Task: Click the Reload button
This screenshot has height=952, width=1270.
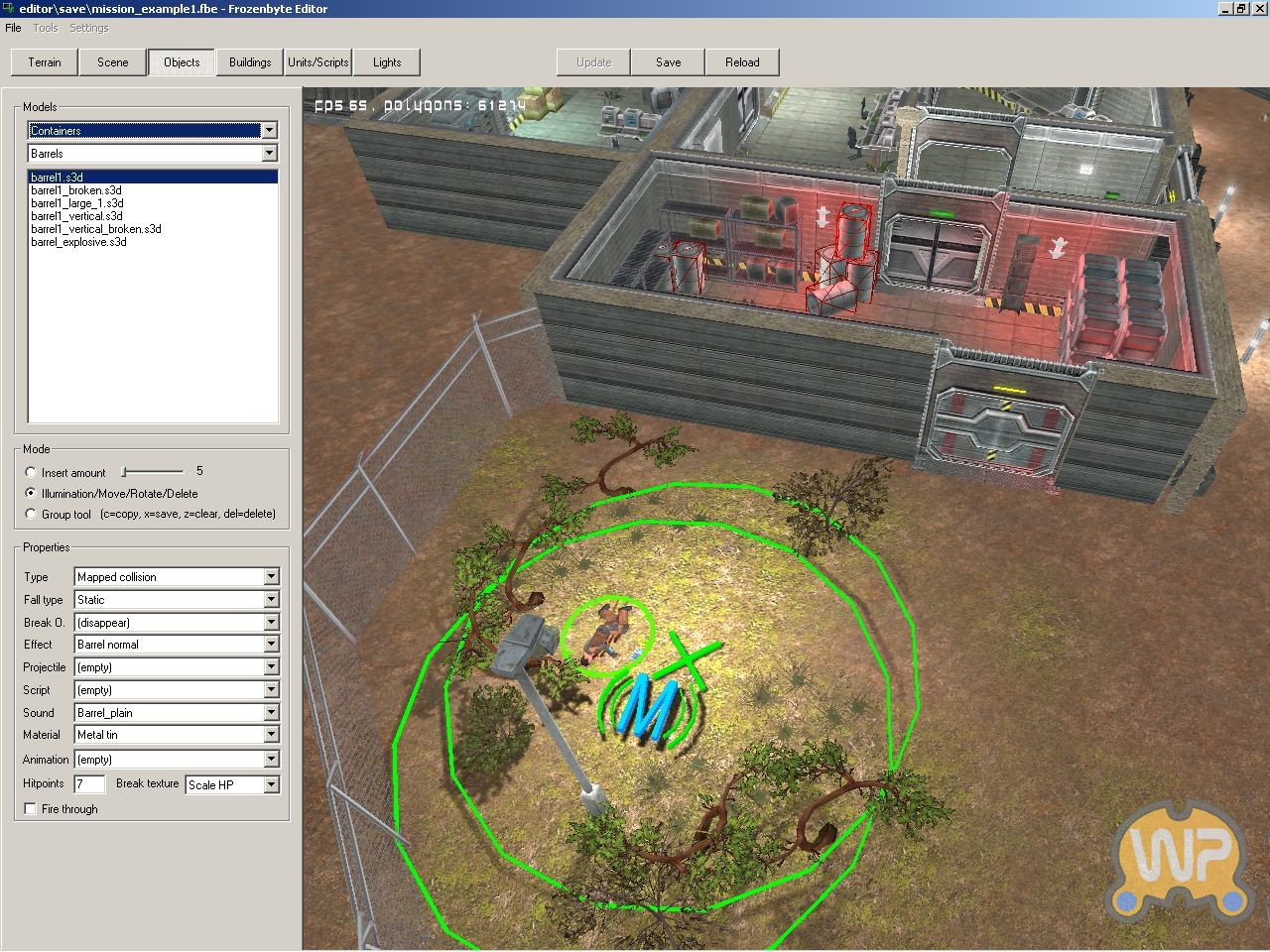Action: click(x=741, y=62)
